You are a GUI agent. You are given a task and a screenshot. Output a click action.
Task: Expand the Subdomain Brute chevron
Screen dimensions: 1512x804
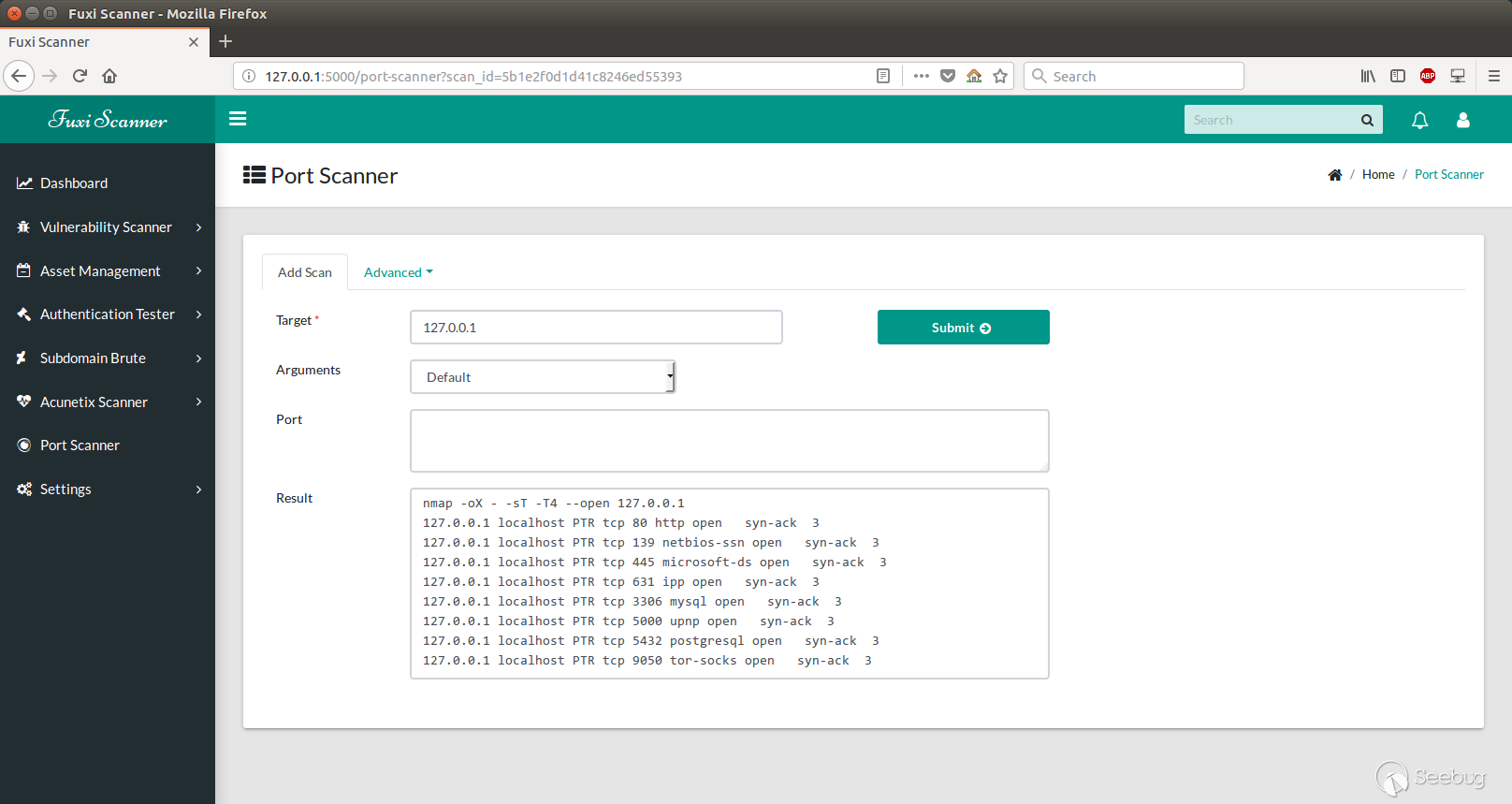(x=198, y=358)
